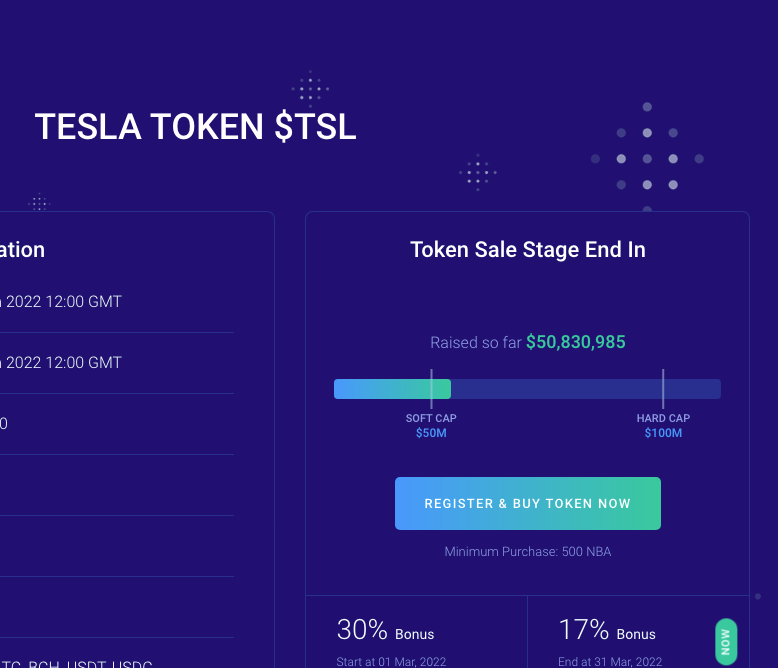
Task: Click the End at 31 Mar, 2022 date
Action: (x=610, y=661)
